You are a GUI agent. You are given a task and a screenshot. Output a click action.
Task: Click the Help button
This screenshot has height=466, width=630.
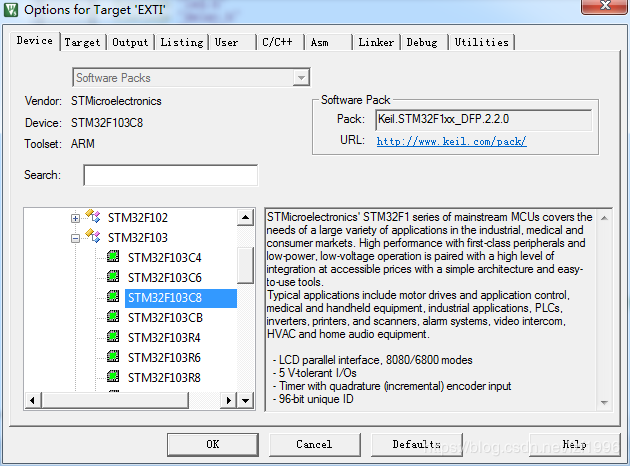[575, 444]
